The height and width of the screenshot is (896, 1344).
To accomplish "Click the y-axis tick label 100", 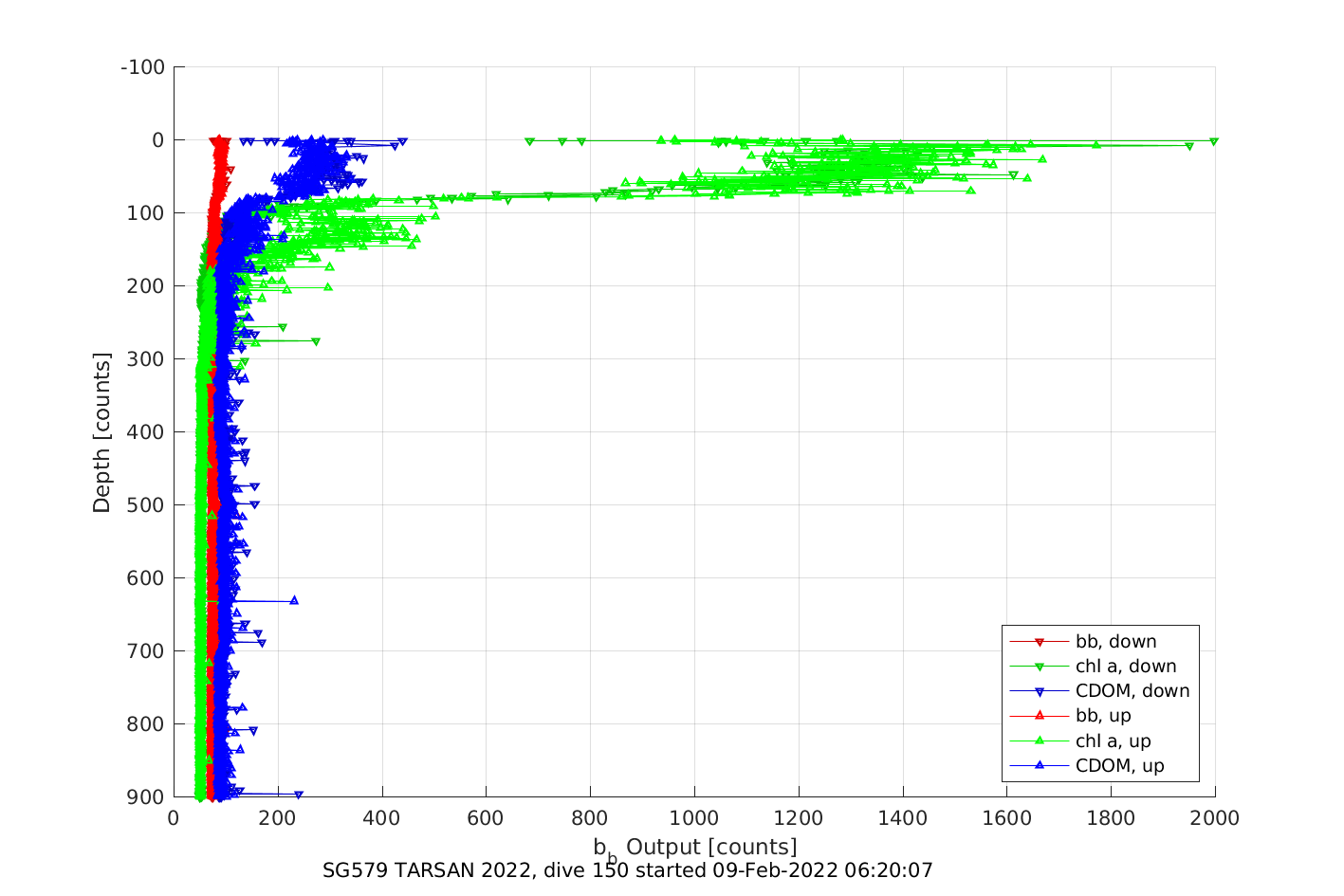I will [x=147, y=213].
